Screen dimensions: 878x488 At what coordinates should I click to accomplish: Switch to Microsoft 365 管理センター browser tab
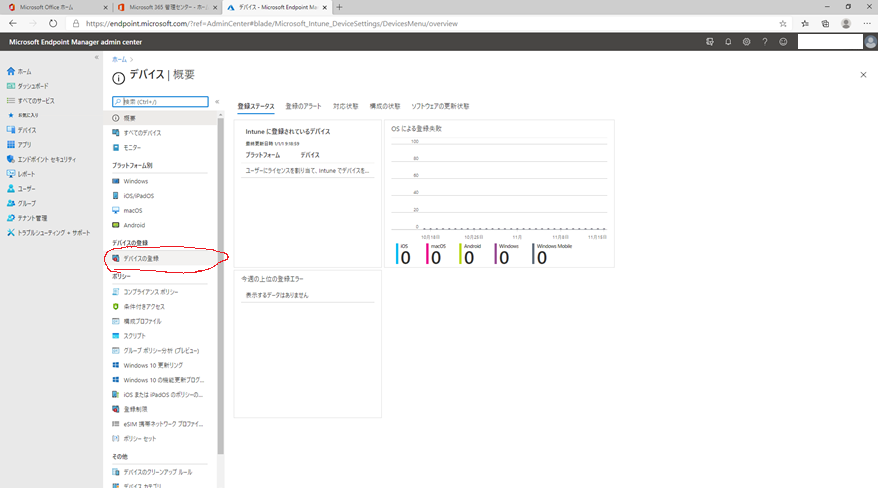[x=168, y=7]
